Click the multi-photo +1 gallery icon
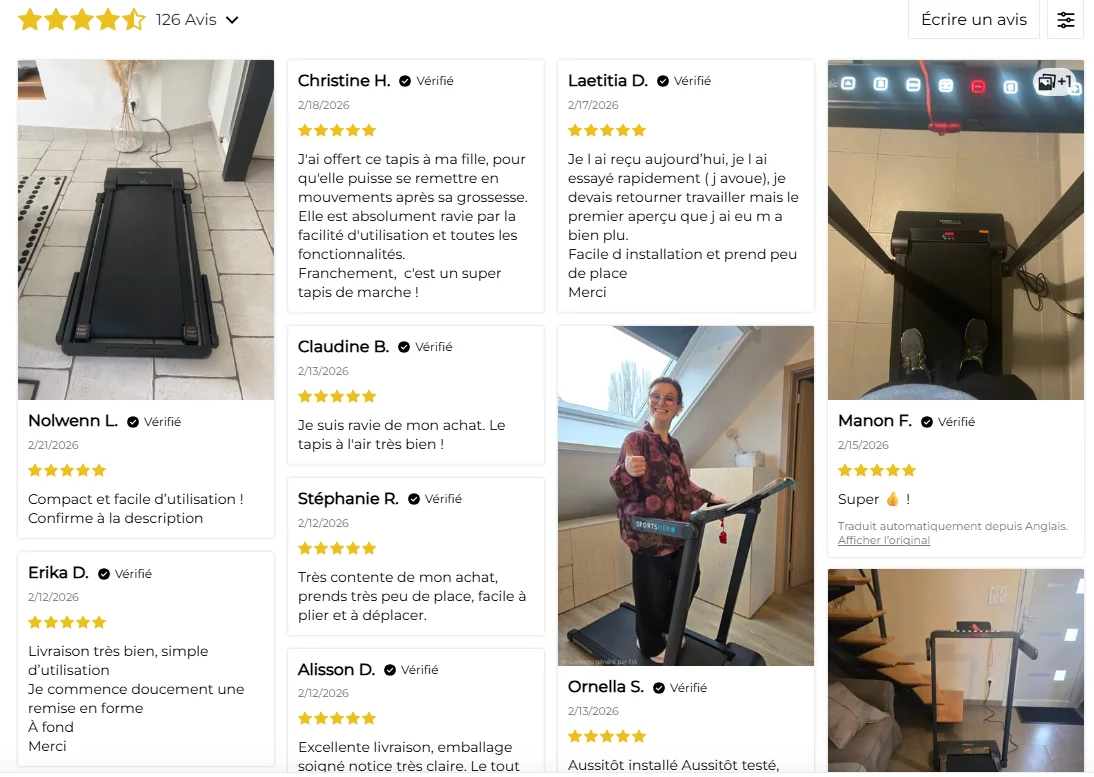The width and height of the screenshot is (1094, 777). (x=1054, y=82)
